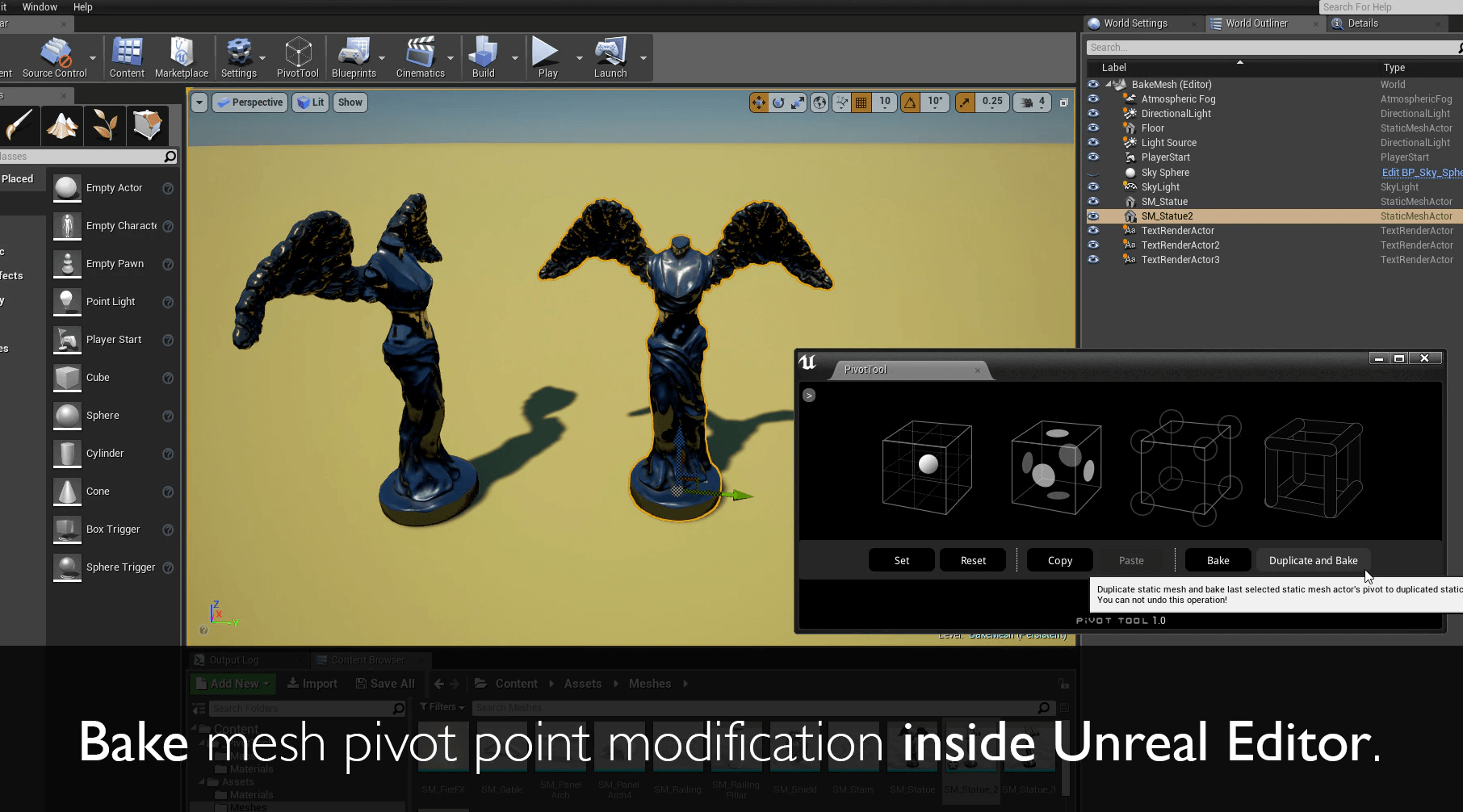Screen dimensions: 1463x812
Task: Maximize or restore the viewport icon
Action: pos(1064,103)
